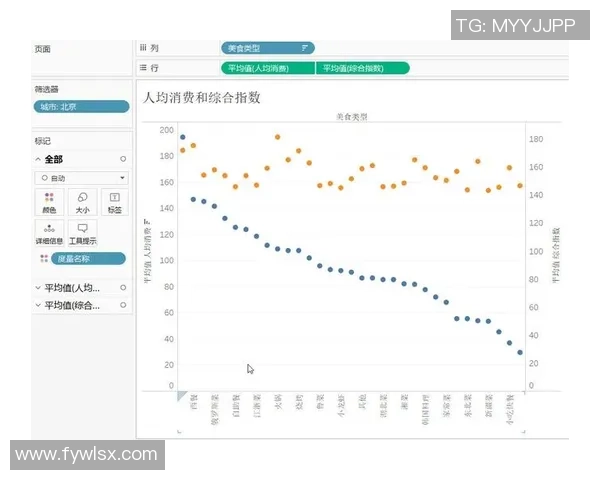
Task: Click the 俄罗斯菜 category axis label
Action: tap(215, 410)
